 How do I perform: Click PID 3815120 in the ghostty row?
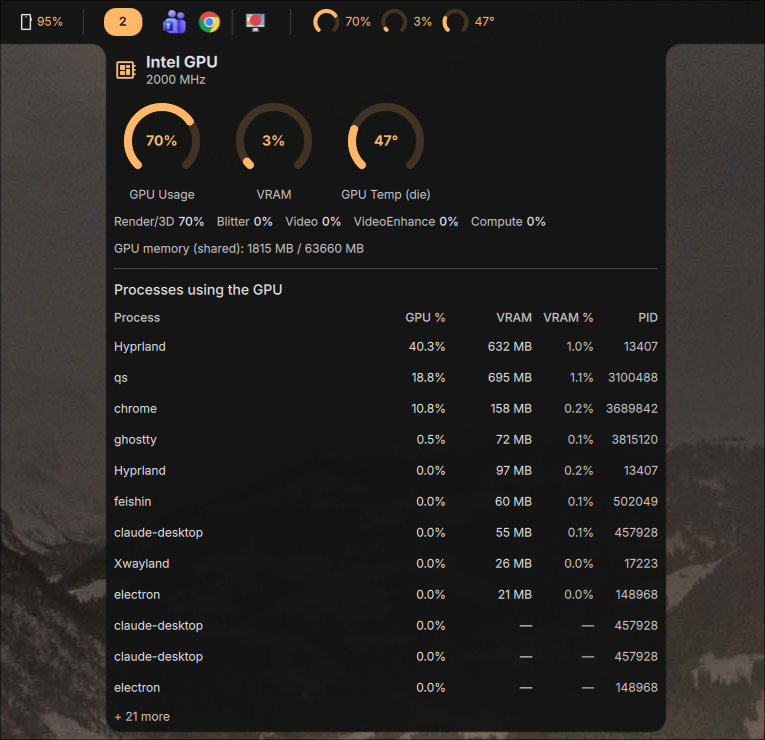(635, 440)
